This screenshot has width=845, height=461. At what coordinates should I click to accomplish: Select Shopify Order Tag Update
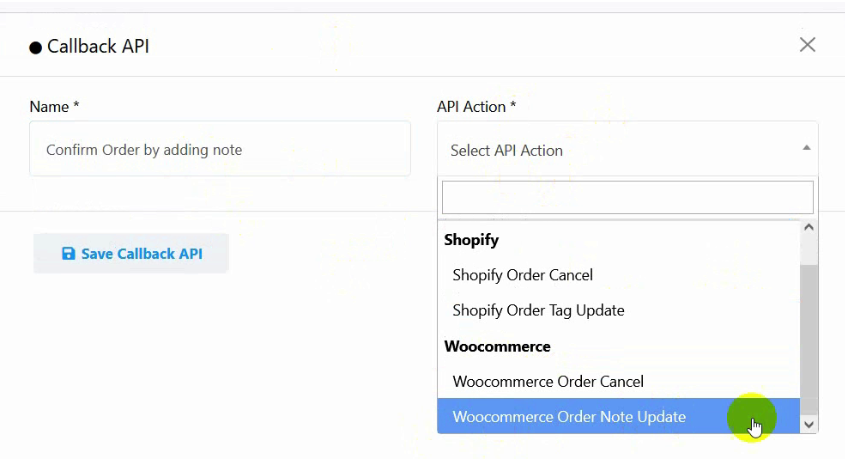coord(619,311)
